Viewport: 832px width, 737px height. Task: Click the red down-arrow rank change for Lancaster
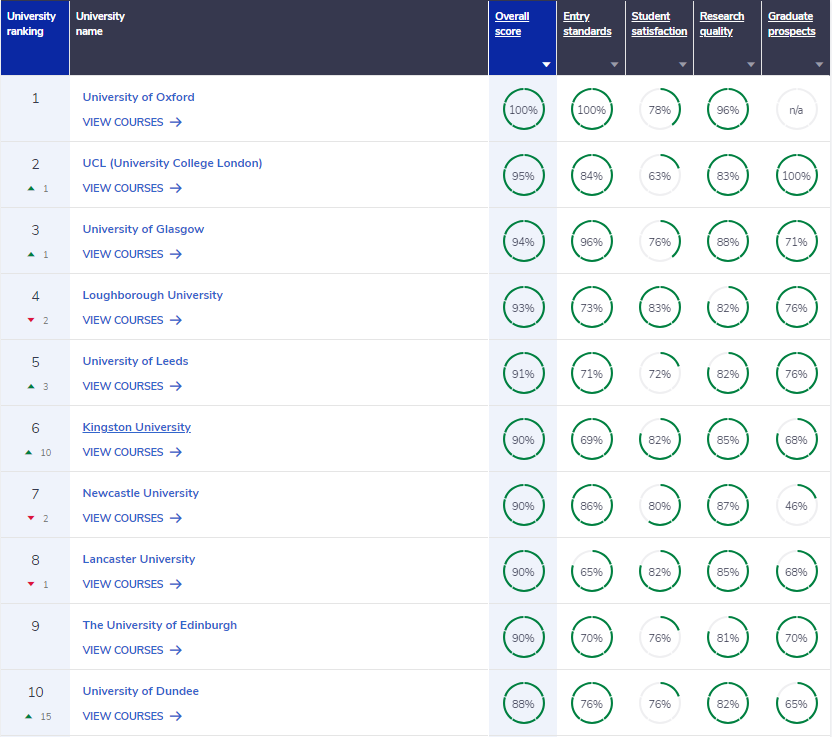point(31,584)
